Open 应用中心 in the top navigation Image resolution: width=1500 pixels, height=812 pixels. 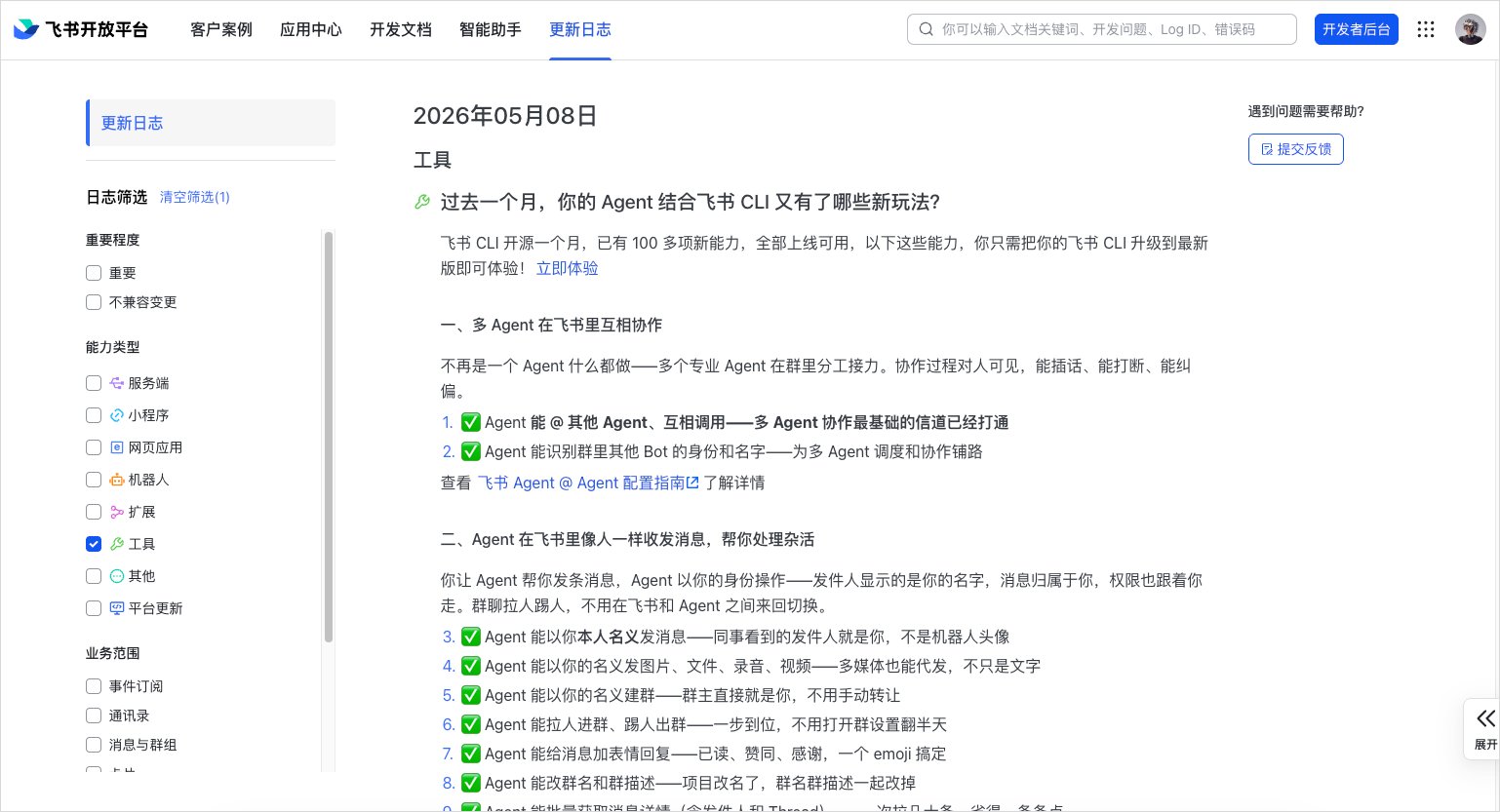(x=311, y=29)
